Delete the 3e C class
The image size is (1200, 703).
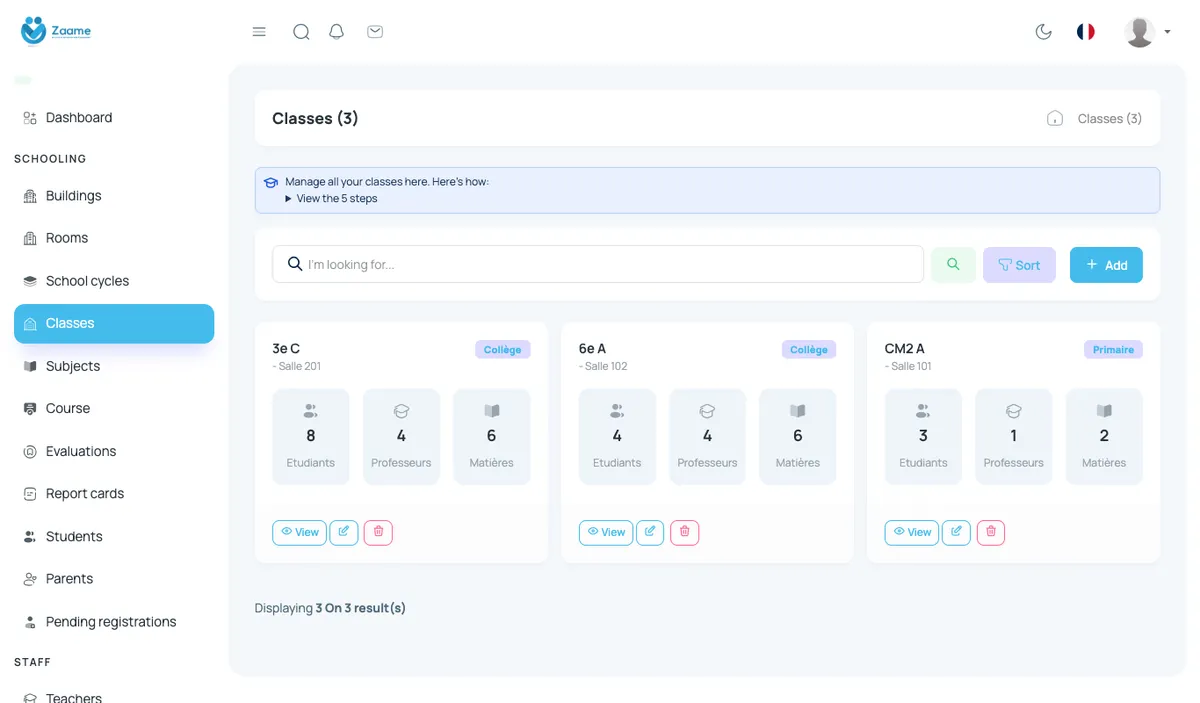(x=378, y=532)
